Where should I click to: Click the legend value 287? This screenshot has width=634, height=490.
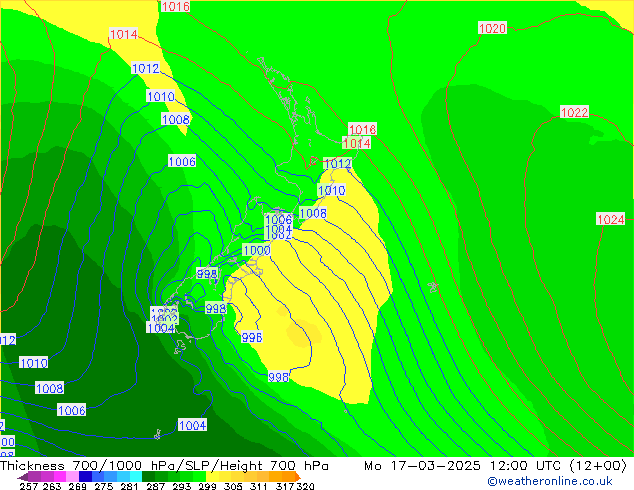pos(155,486)
